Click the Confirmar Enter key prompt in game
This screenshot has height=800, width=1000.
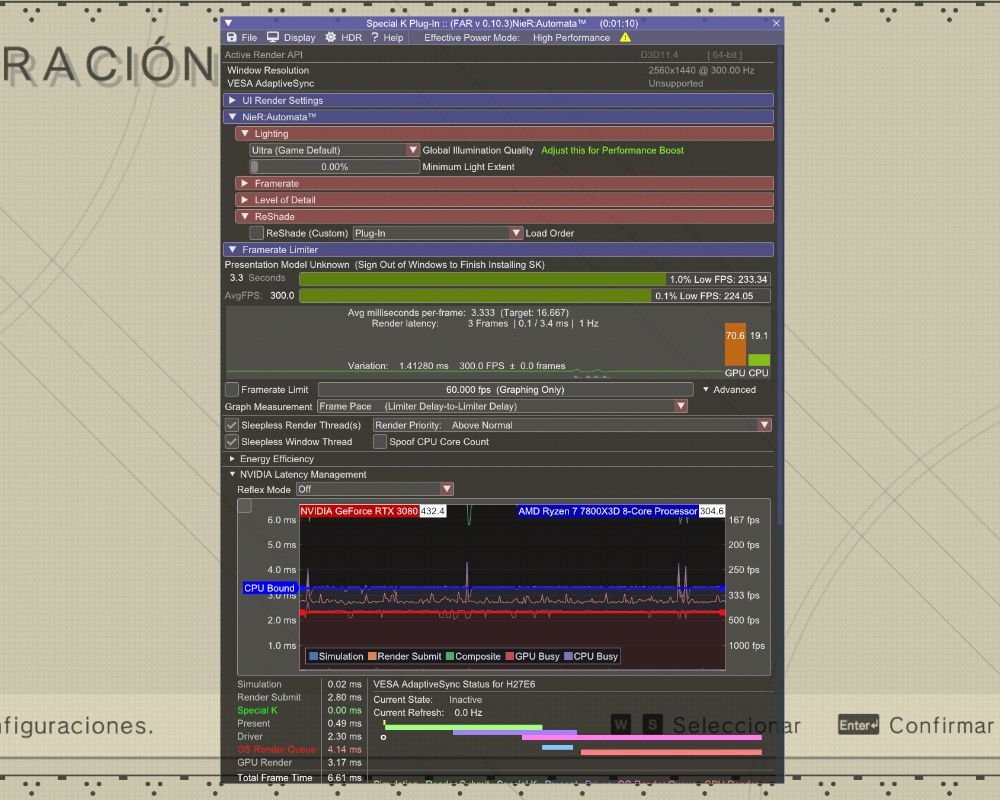(858, 725)
